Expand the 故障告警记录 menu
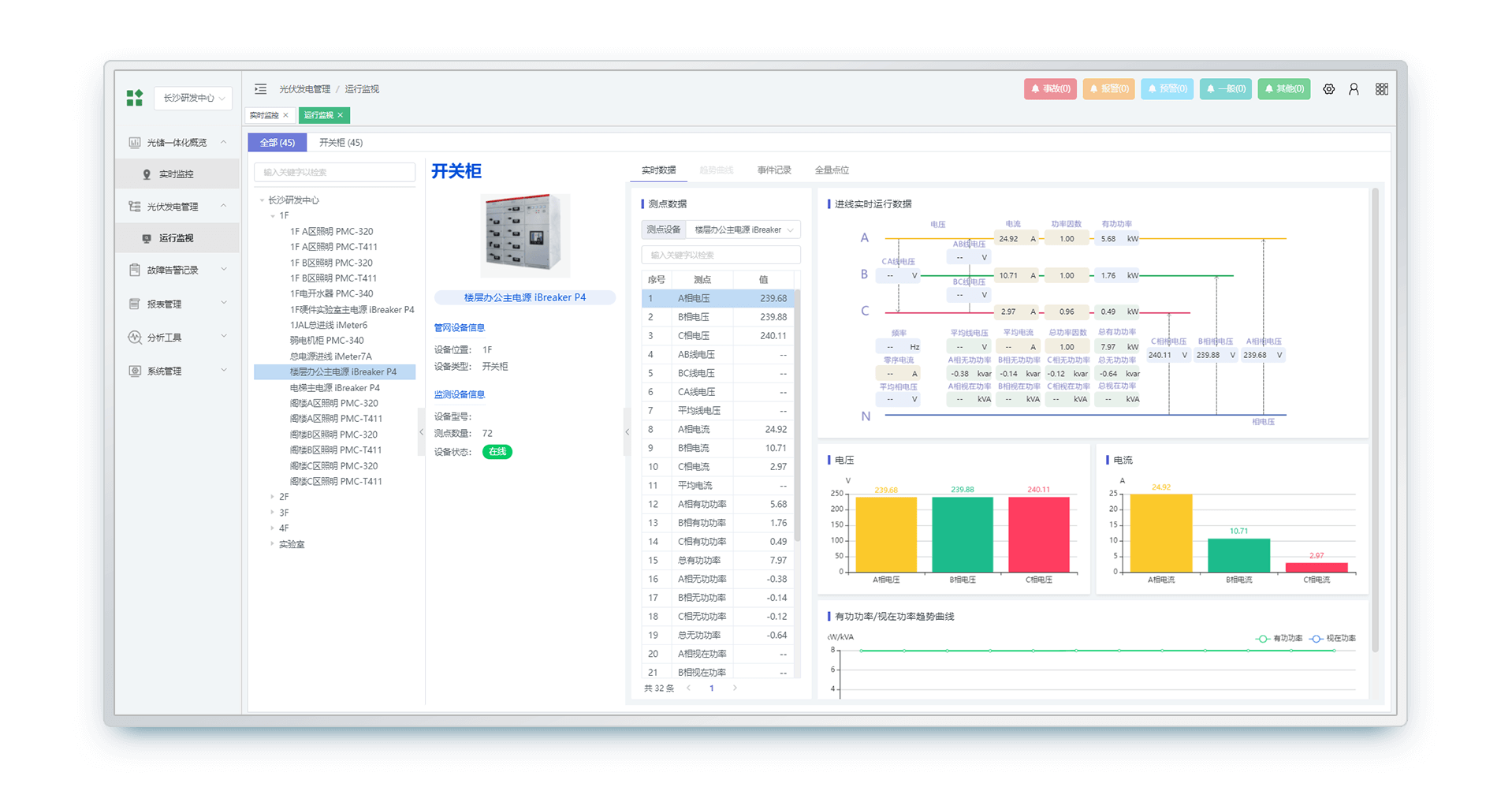1512x791 pixels. click(x=224, y=270)
